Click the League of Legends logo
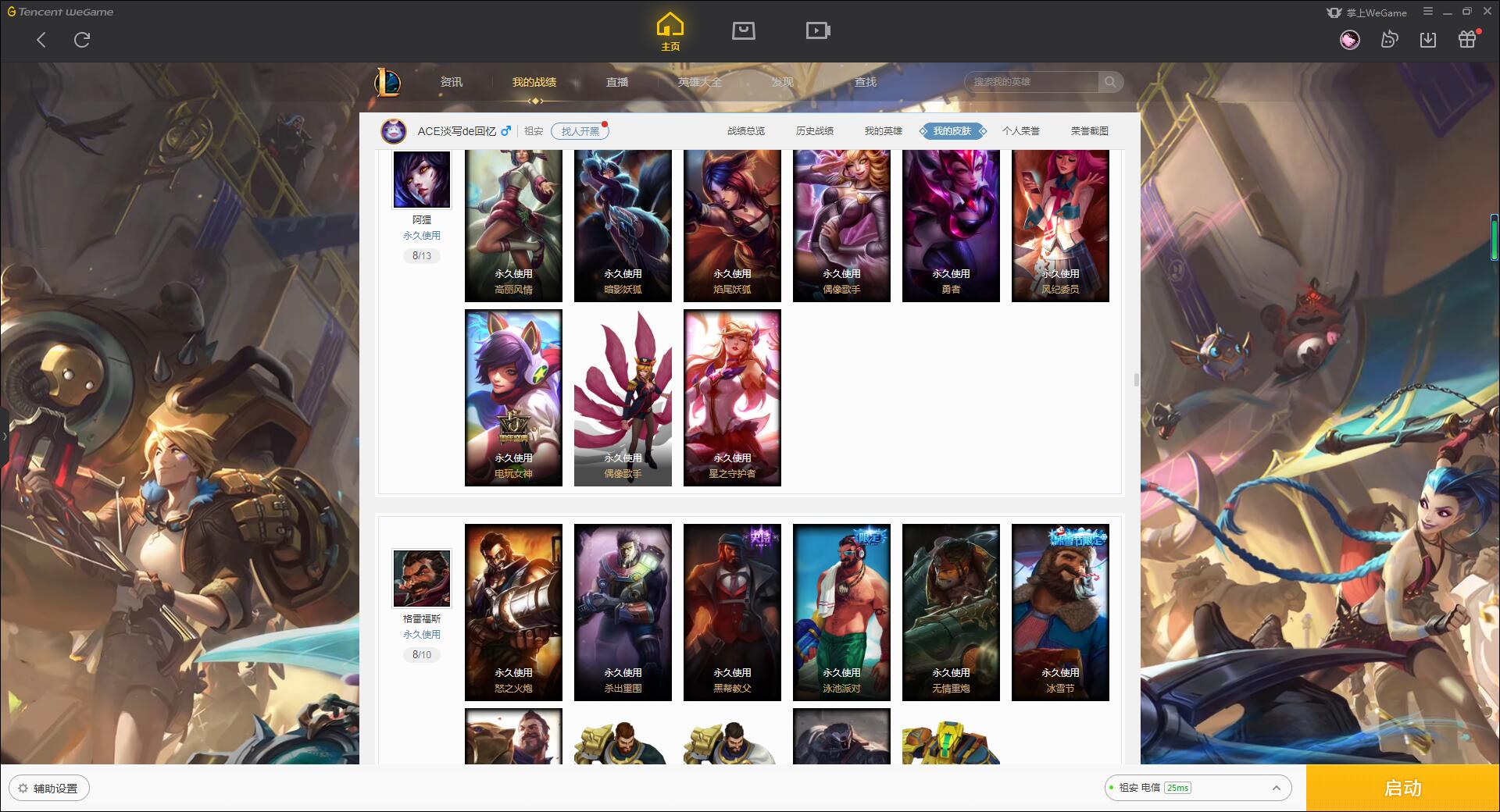Viewport: 1500px width, 812px height. point(387,82)
